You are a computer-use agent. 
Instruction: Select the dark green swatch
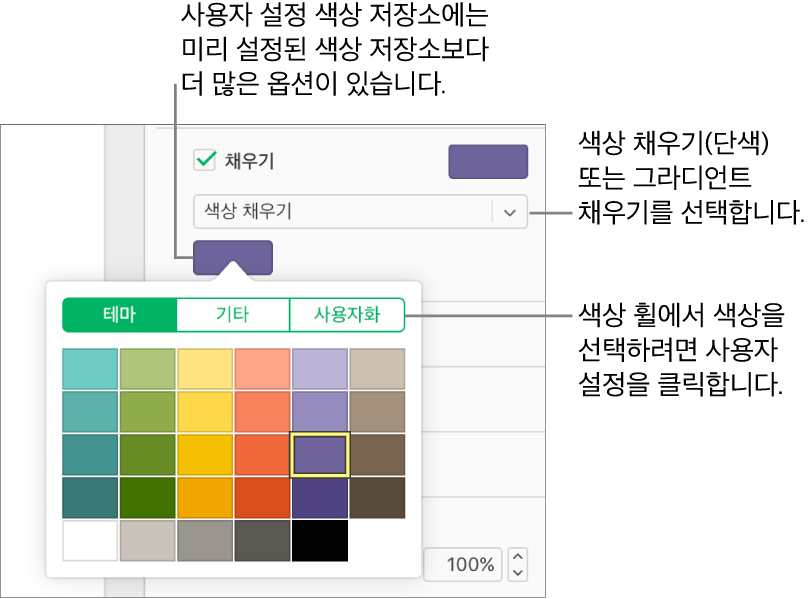pyautogui.click(x=147, y=497)
